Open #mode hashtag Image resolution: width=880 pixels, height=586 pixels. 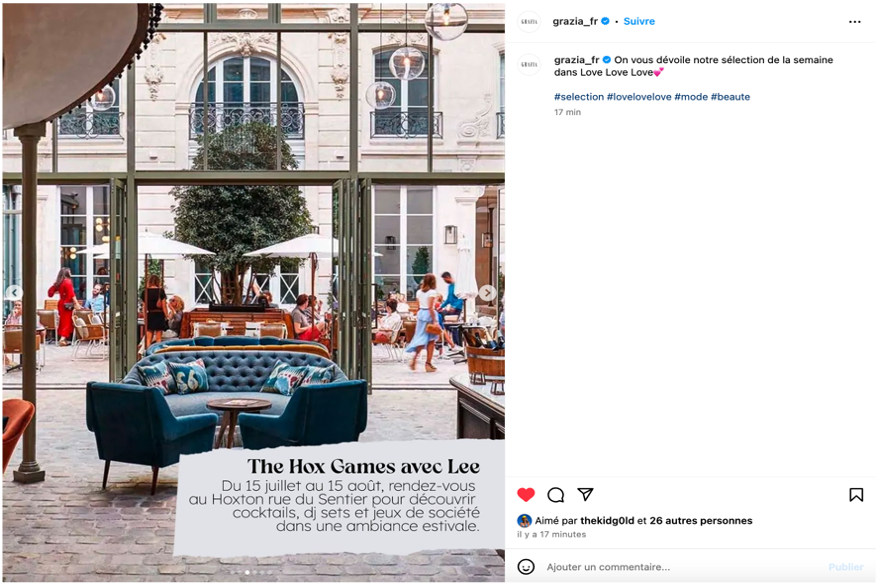[691, 97]
